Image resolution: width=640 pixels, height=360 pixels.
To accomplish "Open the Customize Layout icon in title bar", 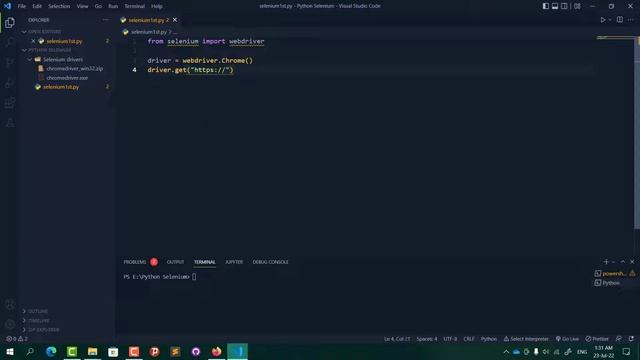I will tap(577, 6).
